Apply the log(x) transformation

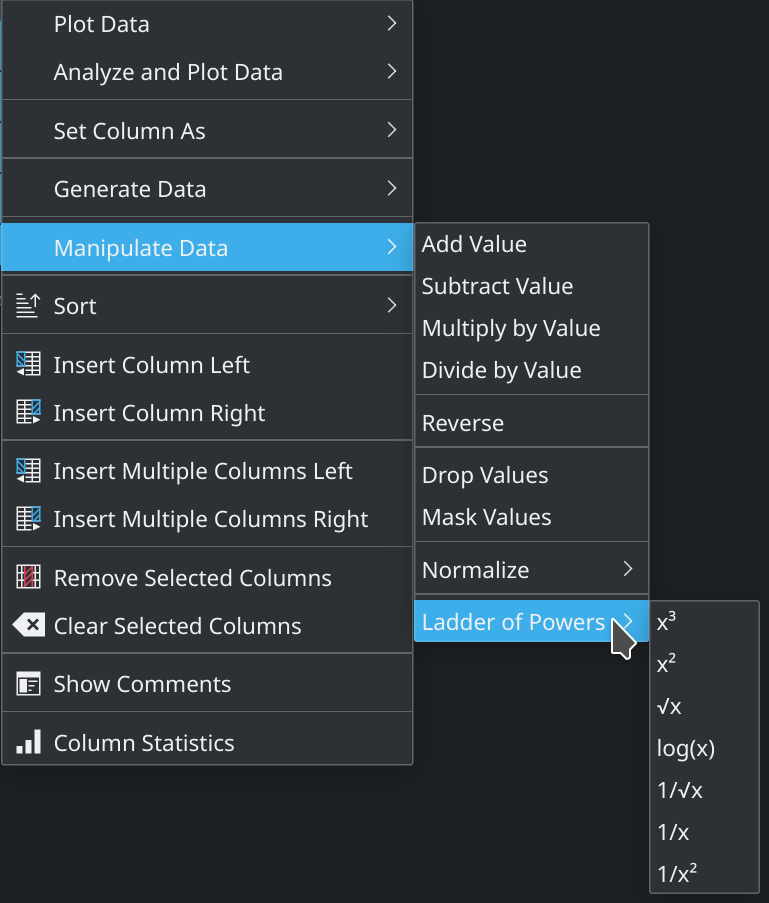coord(685,748)
